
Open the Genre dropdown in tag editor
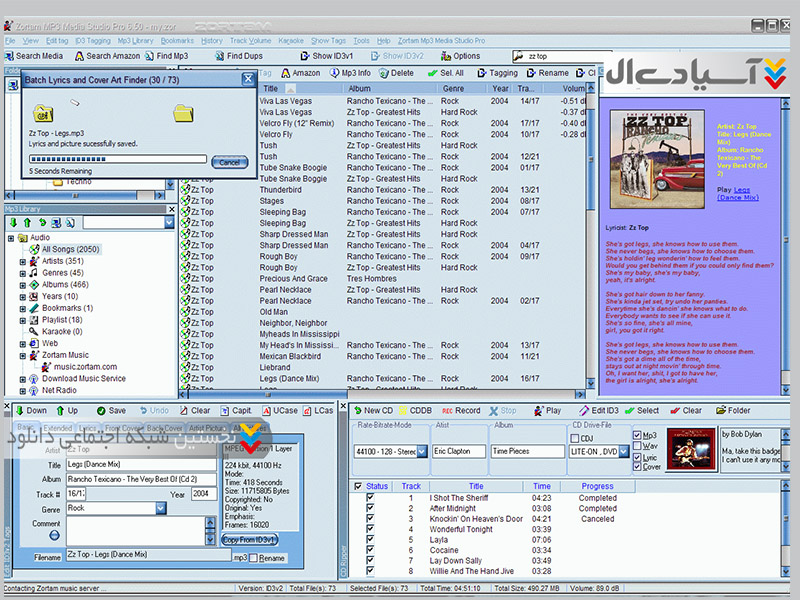[160, 508]
